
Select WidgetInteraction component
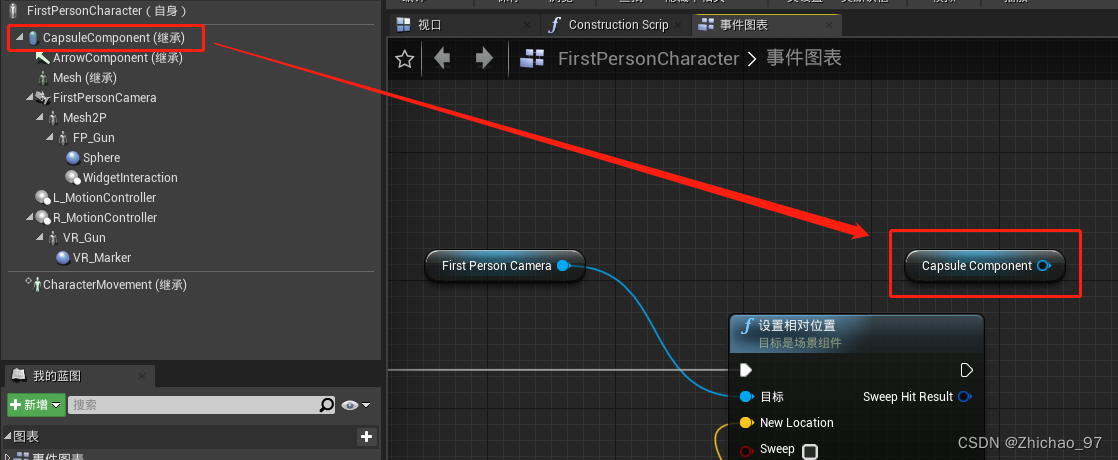pos(130,178)
